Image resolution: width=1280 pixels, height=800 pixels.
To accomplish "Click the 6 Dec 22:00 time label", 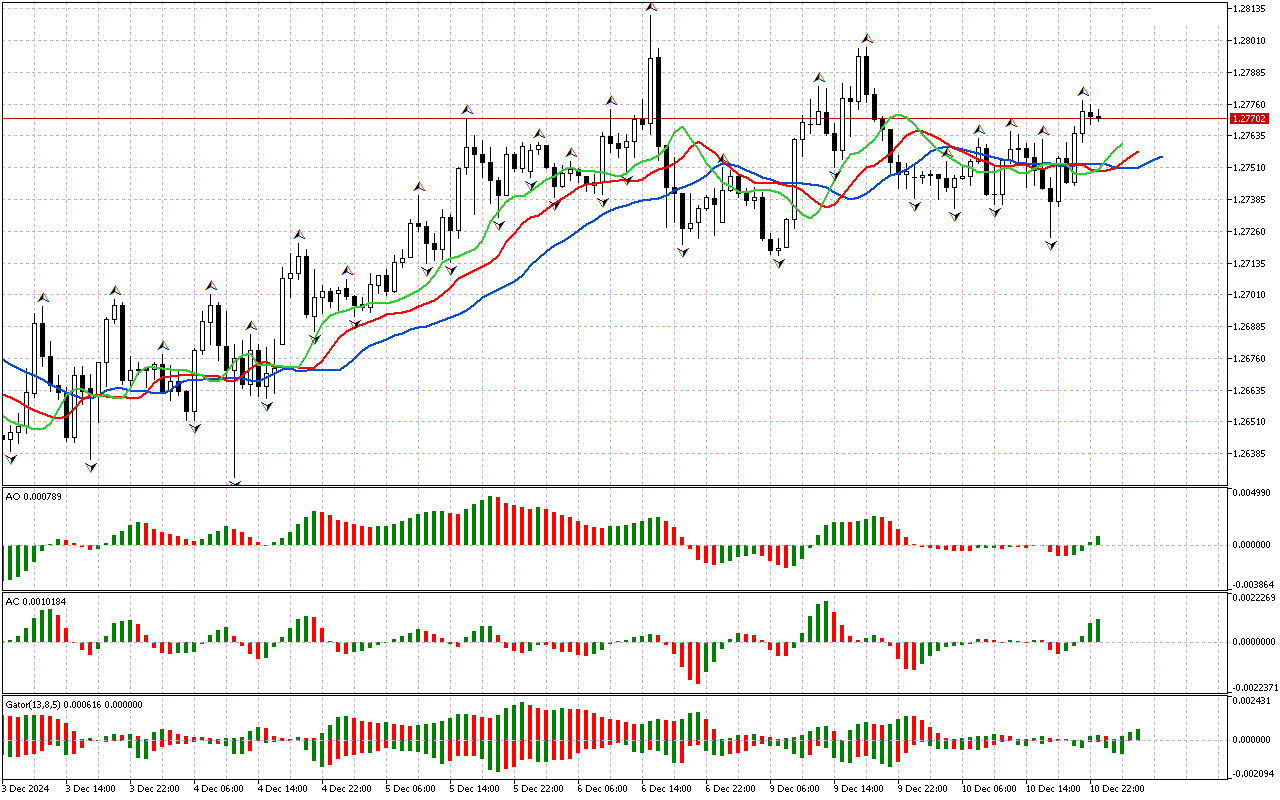I will point(732,788).
